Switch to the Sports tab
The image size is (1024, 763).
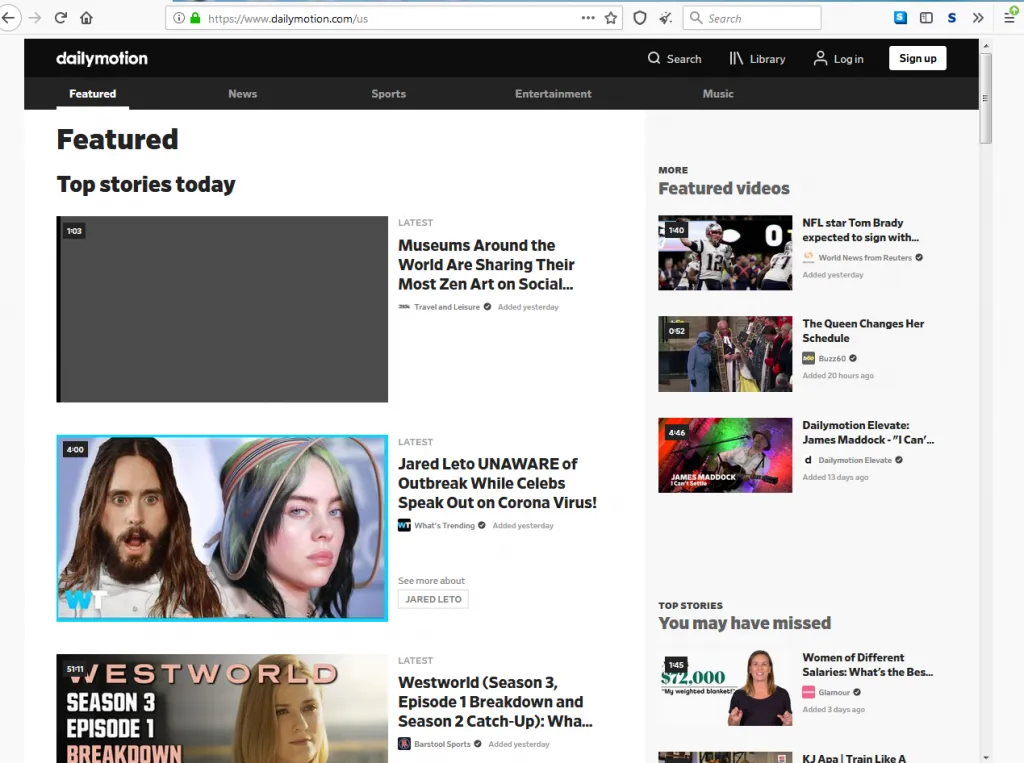pyautogui.click(x=389, y=93)
